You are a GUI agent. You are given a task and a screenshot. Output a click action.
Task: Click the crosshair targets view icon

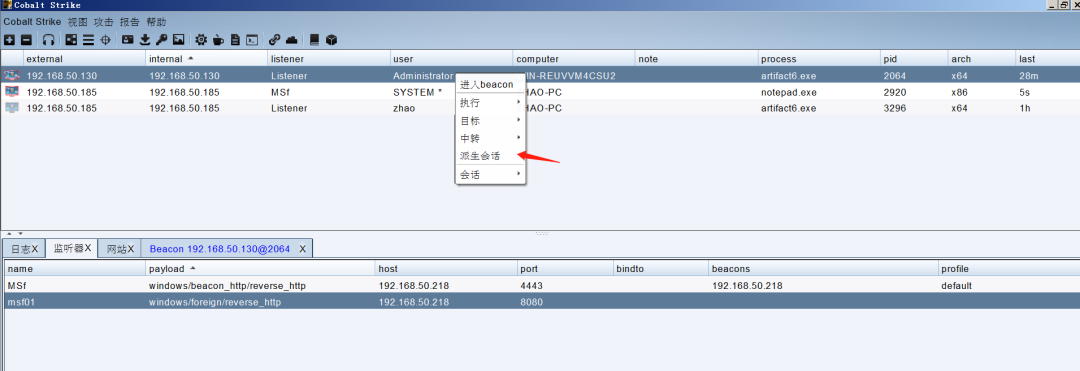(x=105, y=40)
